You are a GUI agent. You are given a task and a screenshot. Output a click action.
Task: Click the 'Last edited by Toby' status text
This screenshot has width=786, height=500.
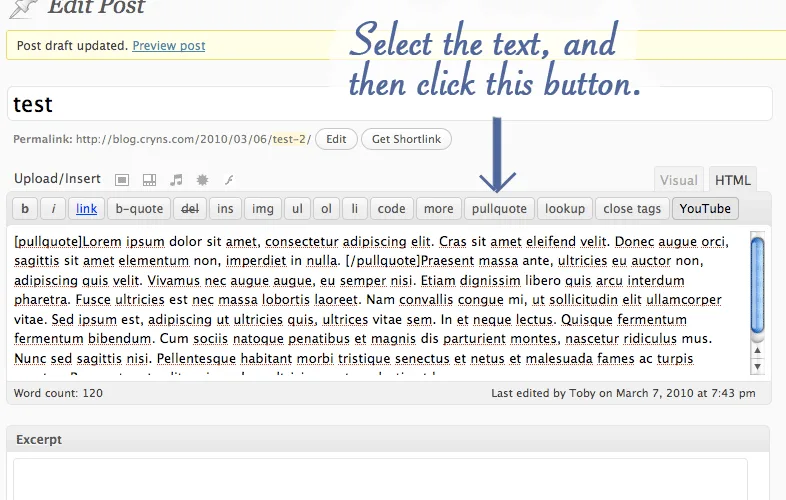(x=623, y=393)
